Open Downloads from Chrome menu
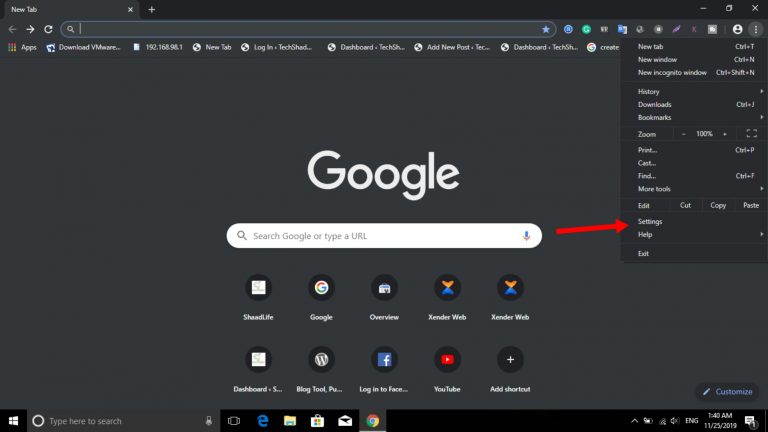This screenshot has height=432, width=768. (695, 104)
